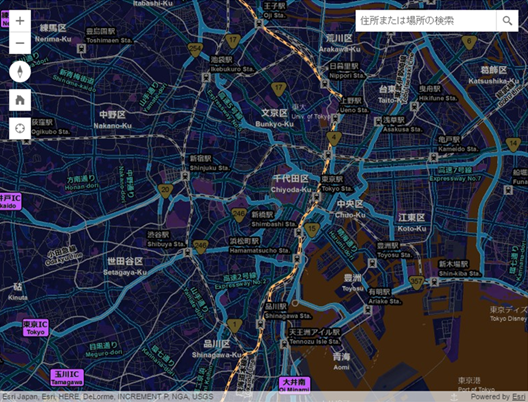This screenshot has width=528, height=402.
Task: Click the Ikebukuro Sta. station icon
Action: click(x=206, y=77)
